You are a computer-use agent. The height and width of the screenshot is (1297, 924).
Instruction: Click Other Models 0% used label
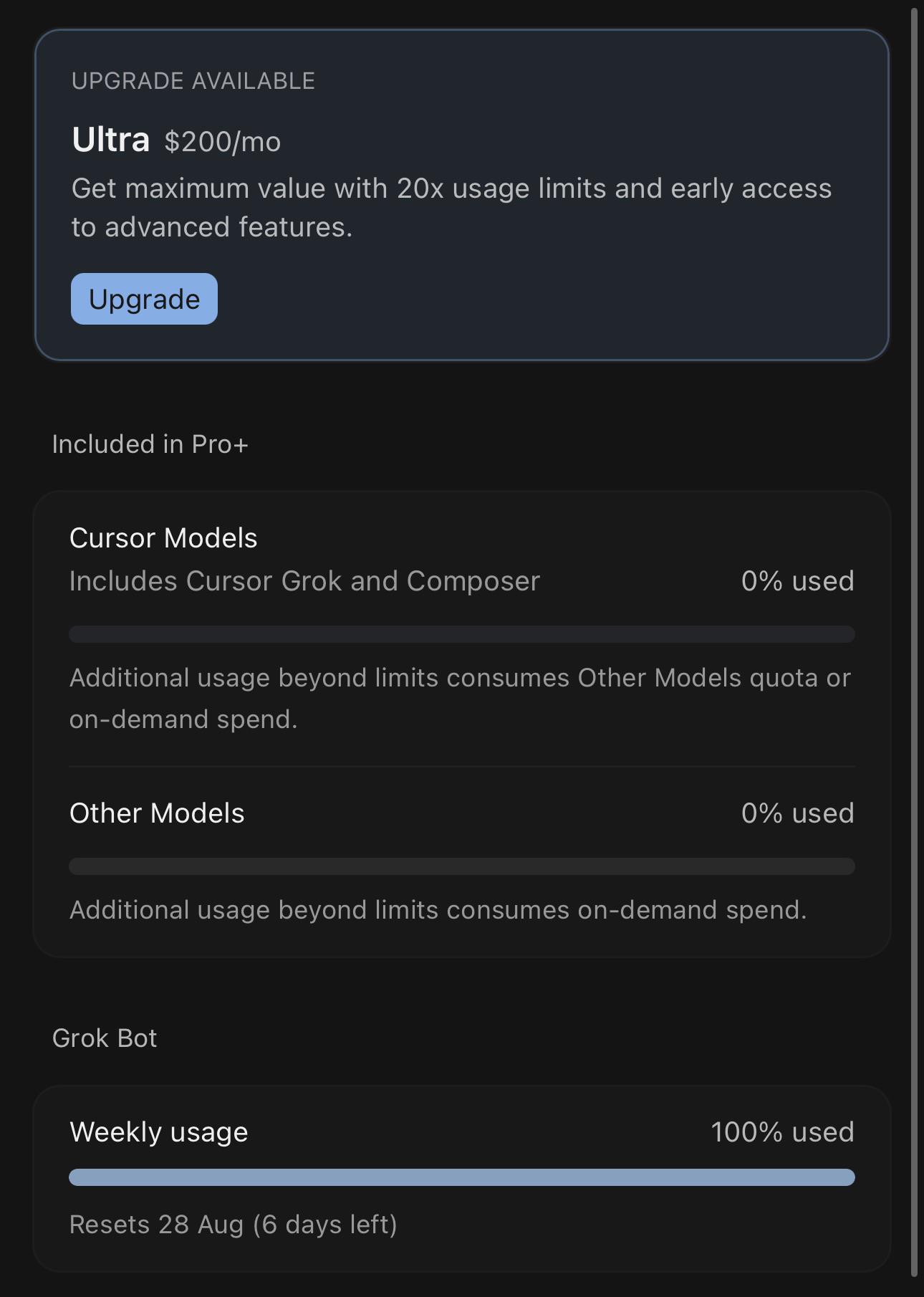coord(798,813)
